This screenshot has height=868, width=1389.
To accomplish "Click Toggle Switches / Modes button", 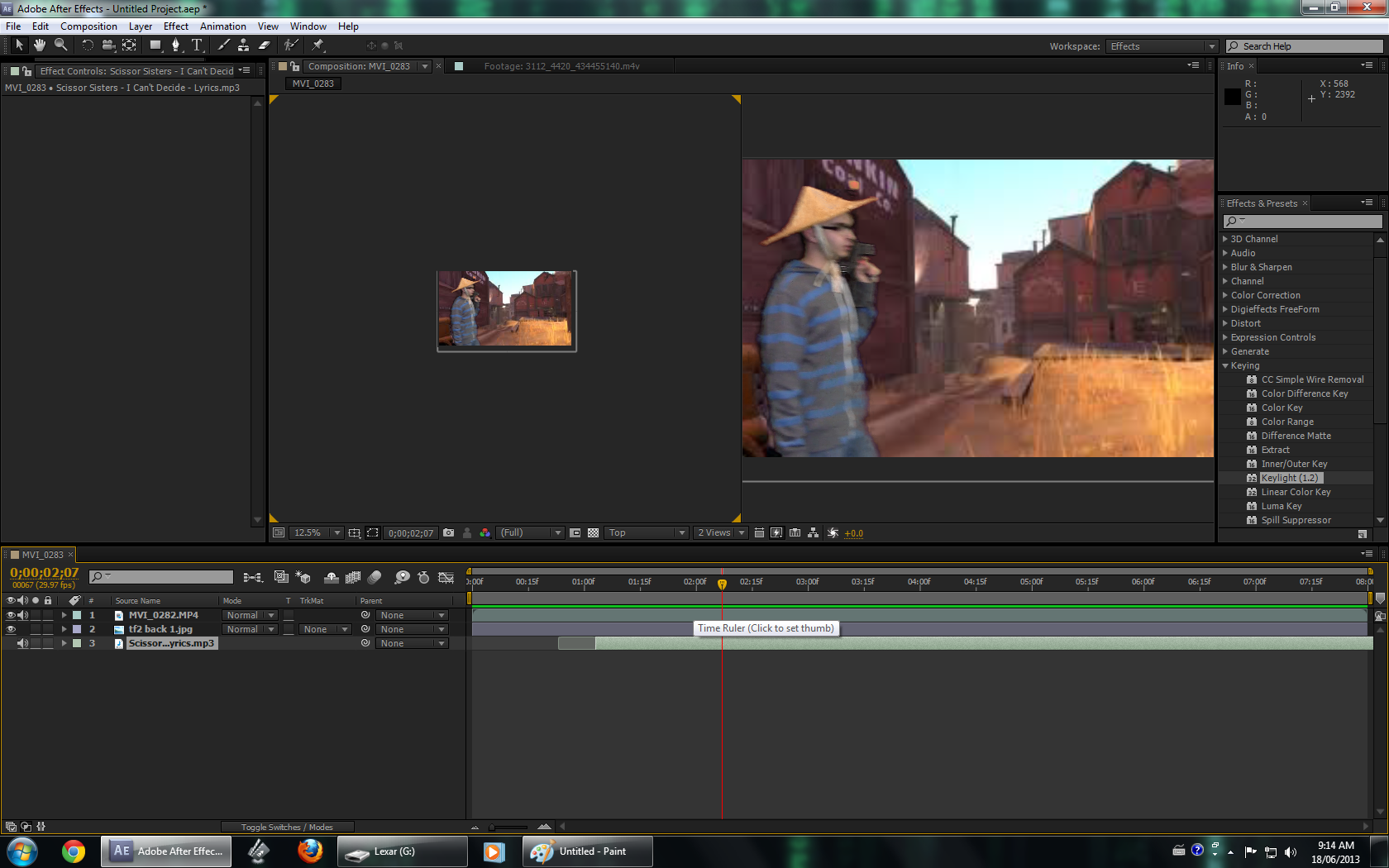I will point(287,827).
